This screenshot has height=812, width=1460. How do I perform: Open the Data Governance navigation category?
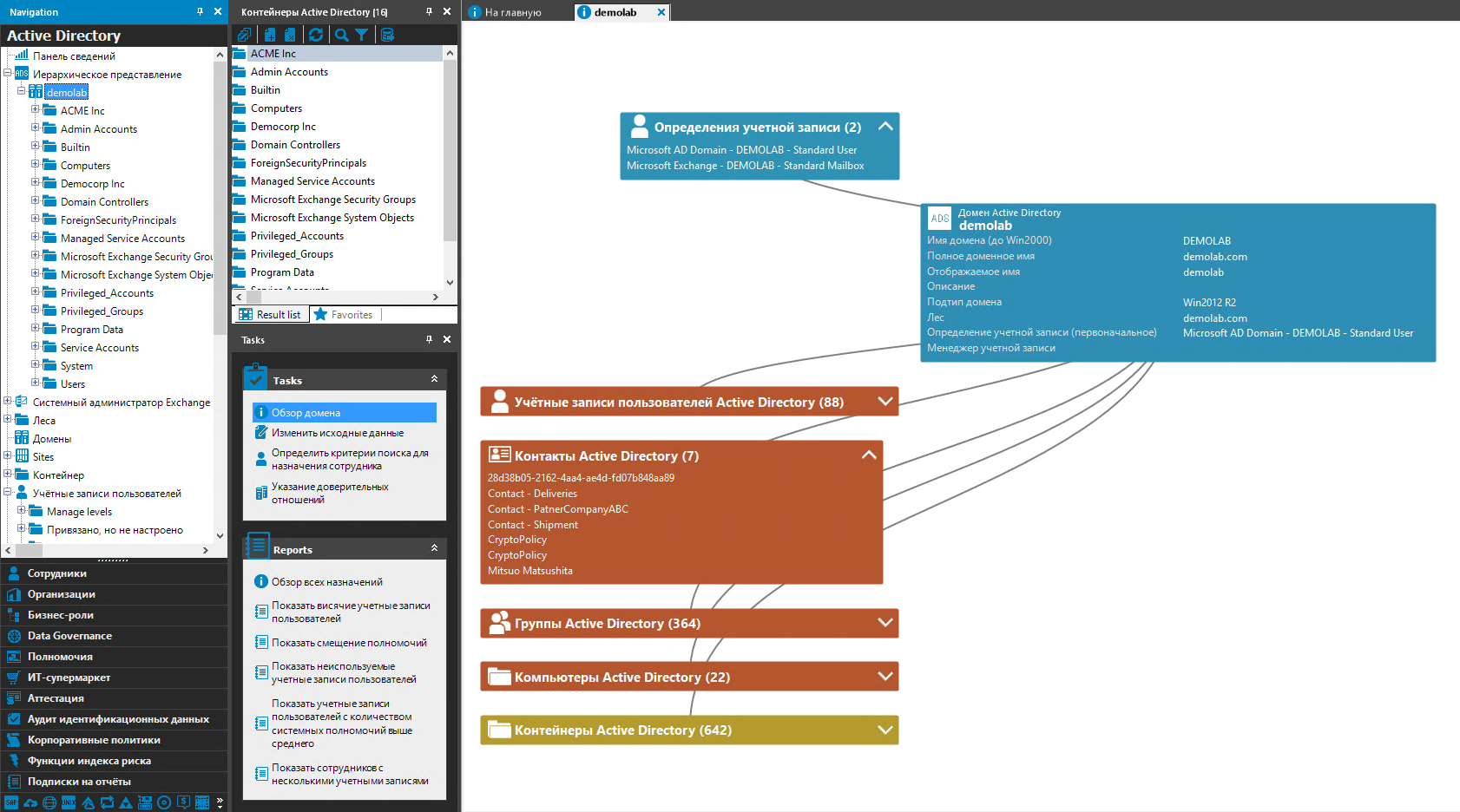(x=114, y=636)
